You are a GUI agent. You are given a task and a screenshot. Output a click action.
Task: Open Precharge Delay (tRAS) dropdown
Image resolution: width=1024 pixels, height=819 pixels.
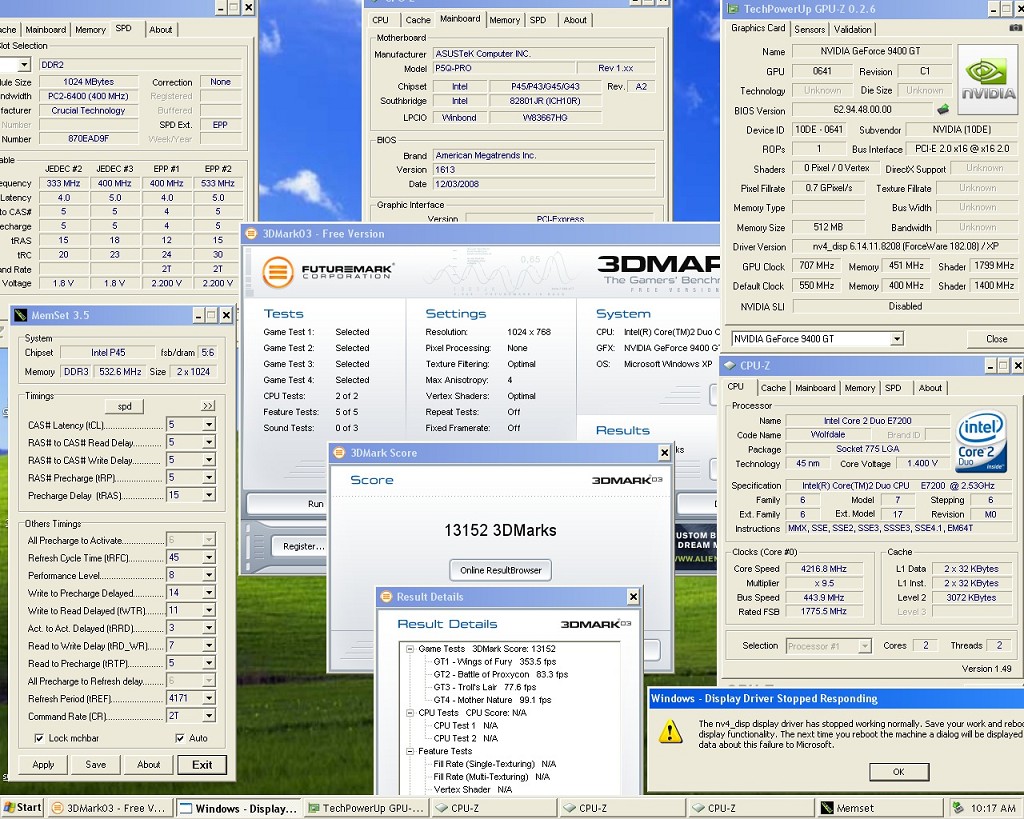pos(208,496)
